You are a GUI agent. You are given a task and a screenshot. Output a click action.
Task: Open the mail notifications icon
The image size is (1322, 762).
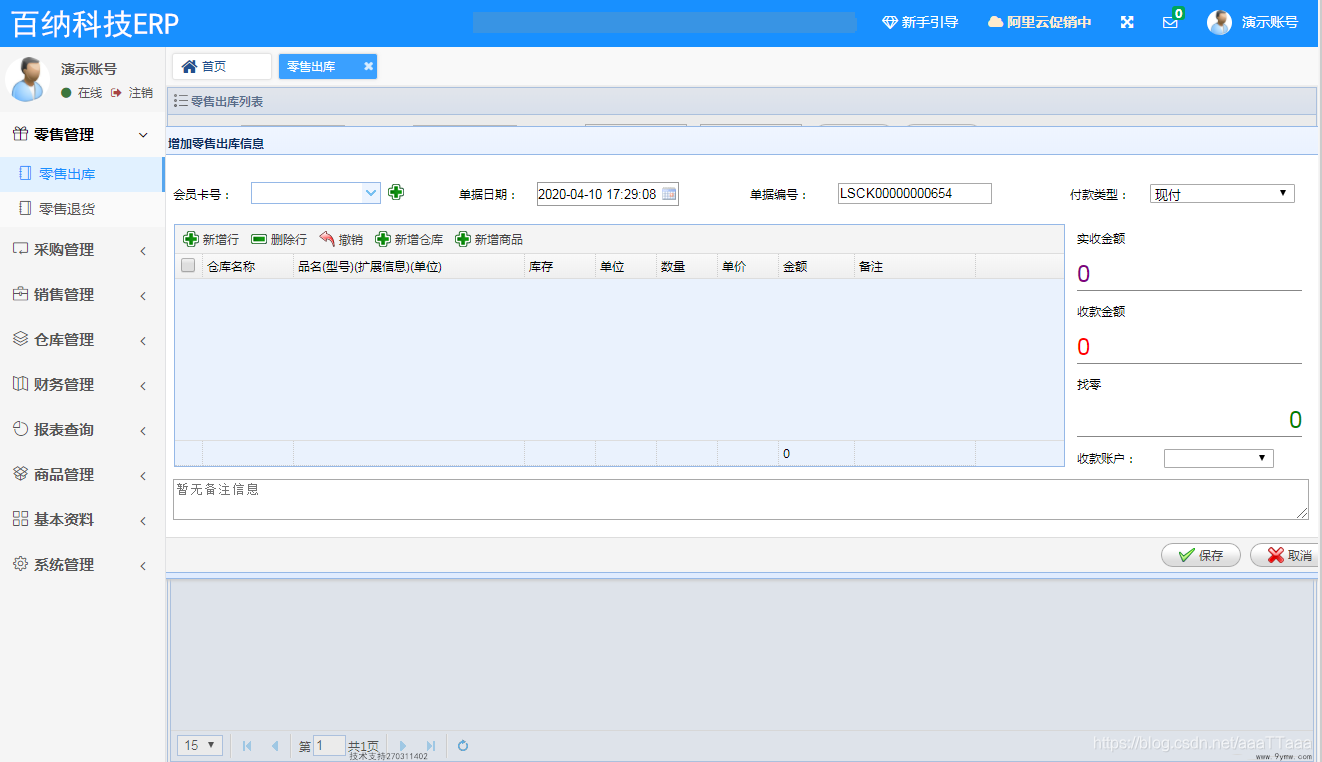pyautogui.click(x=1170, y=23)
